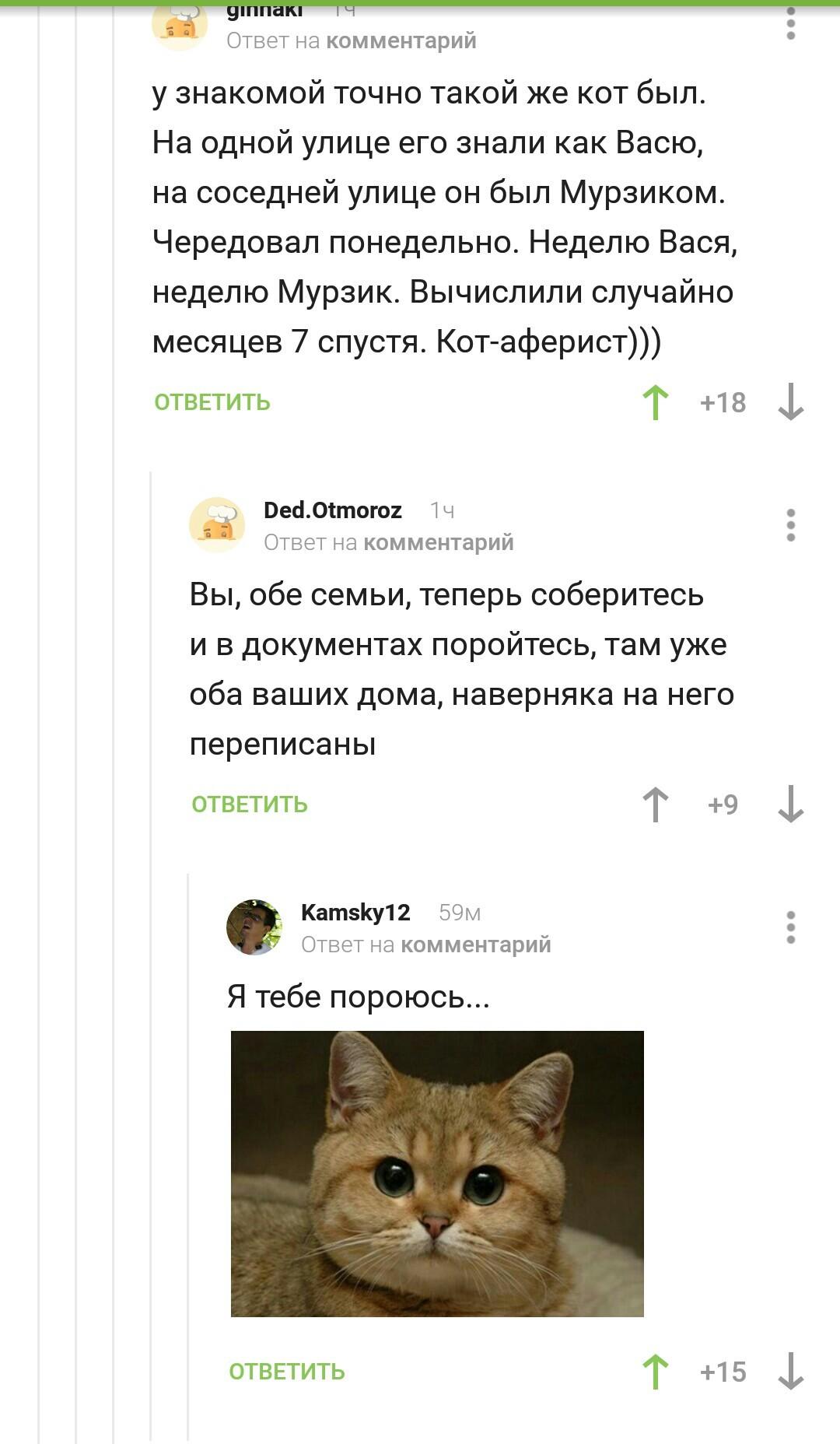Downvote Kamsky12's comment rated +15
Screen dimensions: 840x1444
pos(791,1371)
